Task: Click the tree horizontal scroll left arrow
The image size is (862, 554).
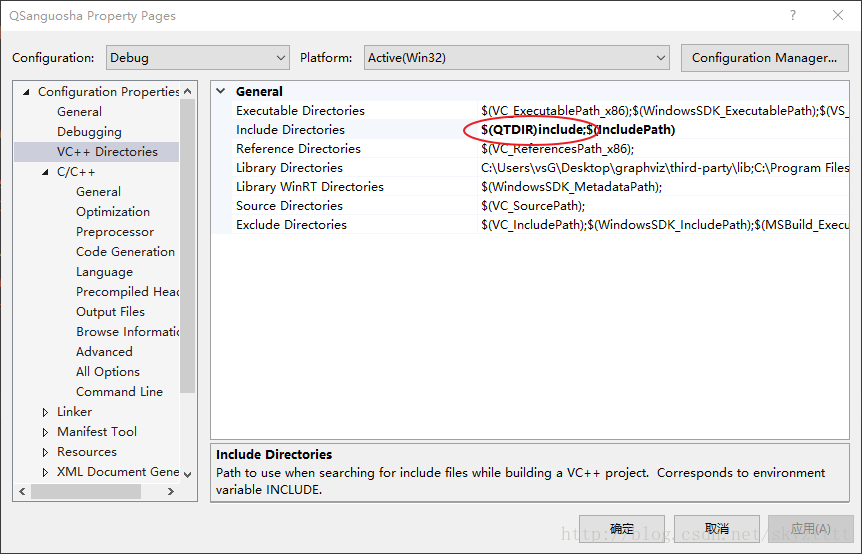Action: [x=22, y=491]
